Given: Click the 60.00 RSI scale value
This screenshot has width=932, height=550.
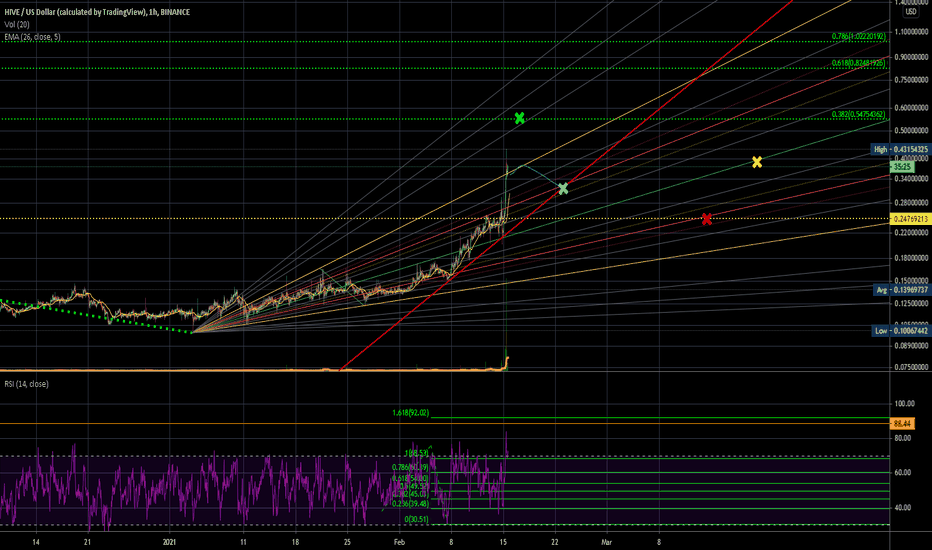Looking at the screenshot, I should pos(904,472).
